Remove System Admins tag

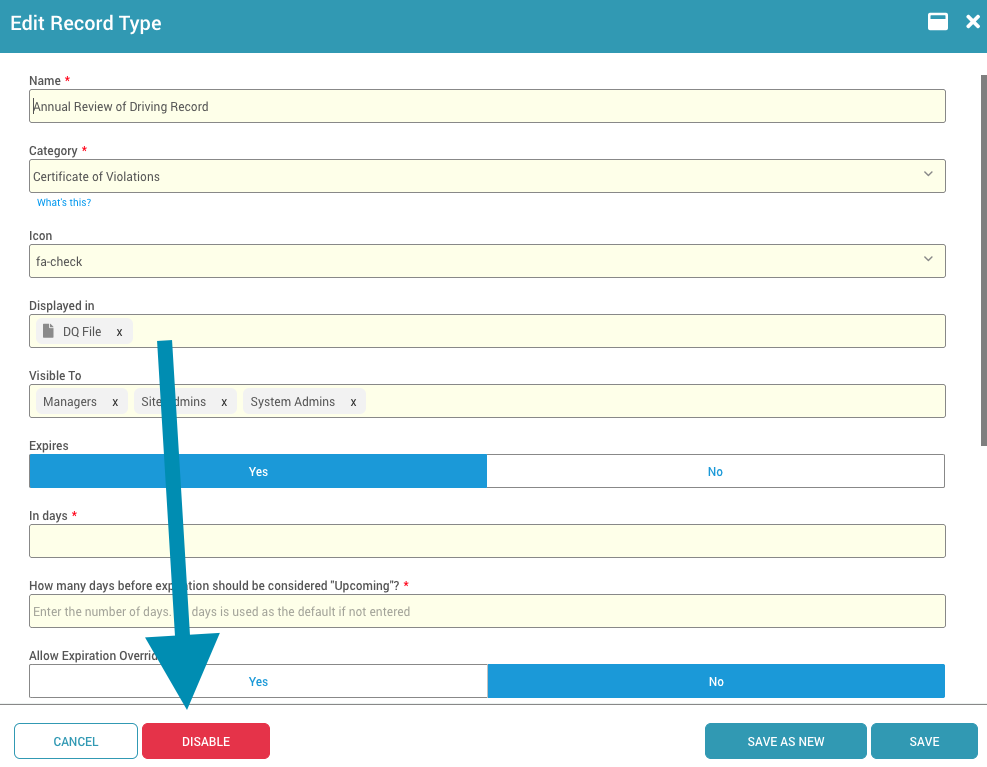353,402
